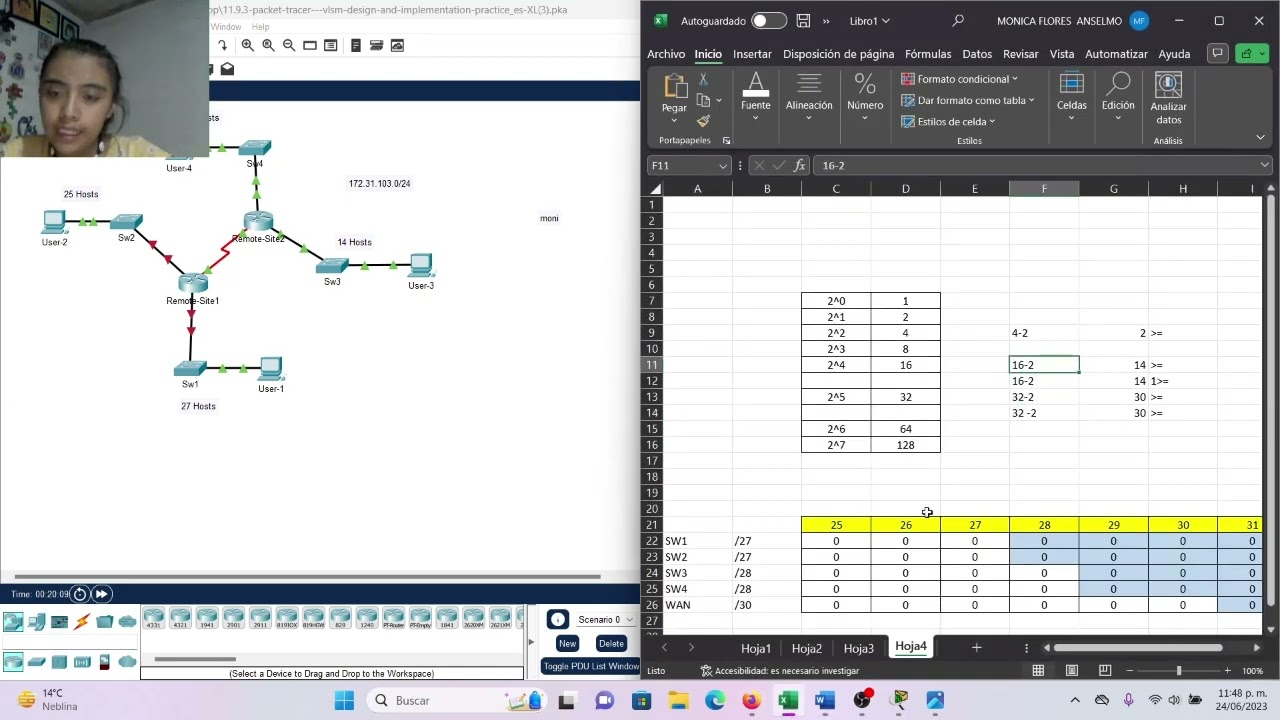Click the Delete scenario button
Image resolution: width=1280 pixels, height=720 pixels.
point(611,643)
